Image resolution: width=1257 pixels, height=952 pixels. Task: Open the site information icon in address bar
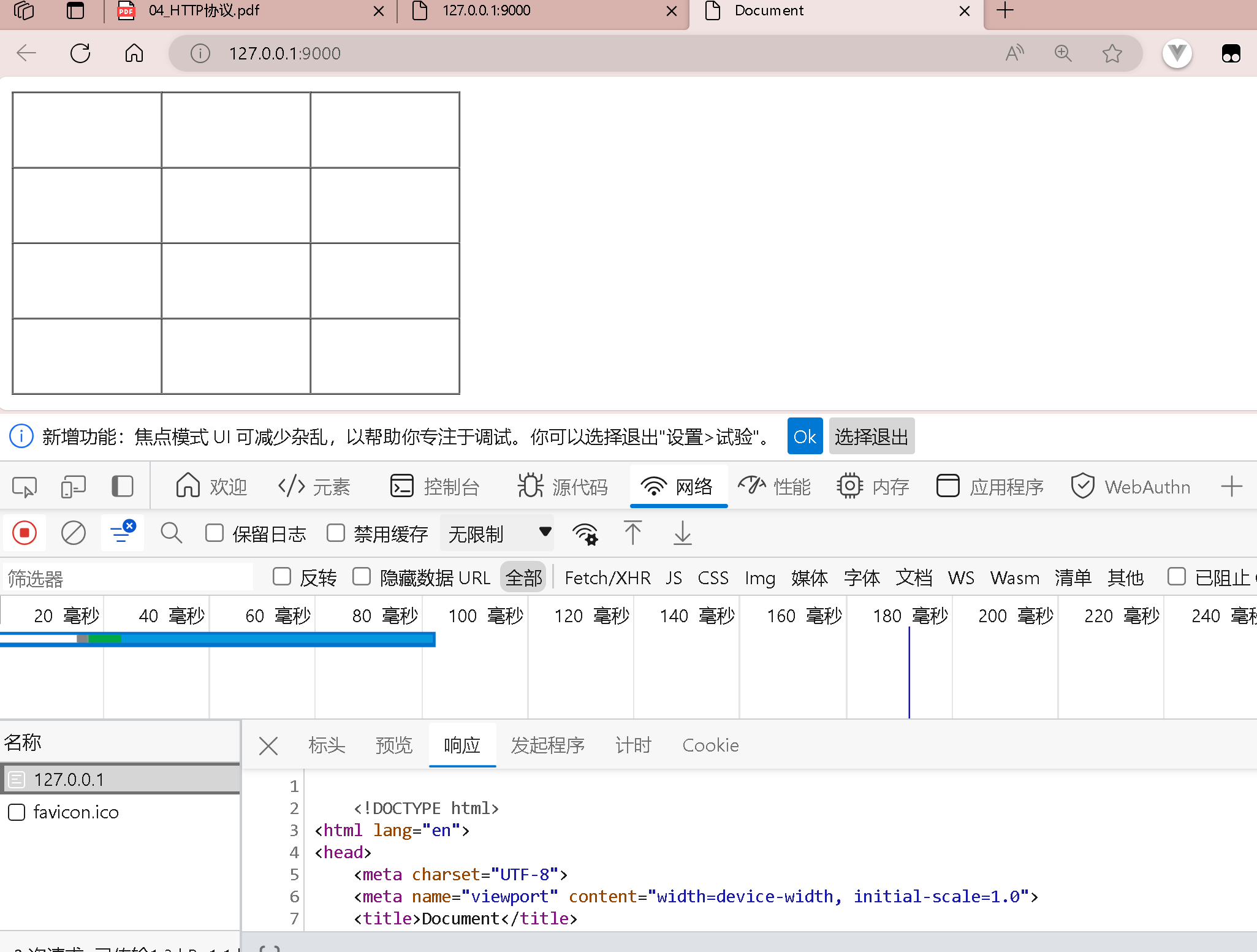pyautogui.click(x=200, y=53)
